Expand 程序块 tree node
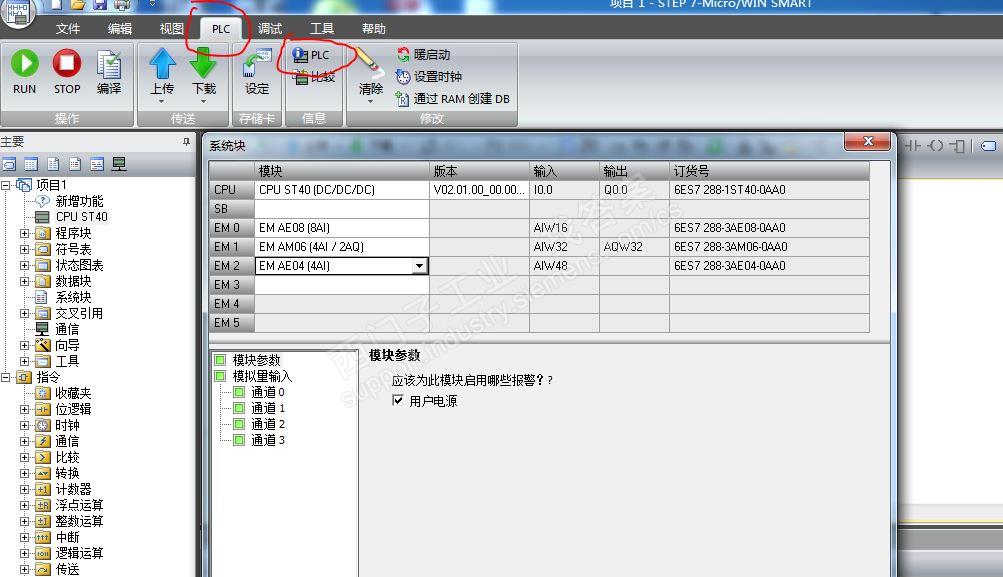Viewport: 1003px width, 577px height. (24, 233)
